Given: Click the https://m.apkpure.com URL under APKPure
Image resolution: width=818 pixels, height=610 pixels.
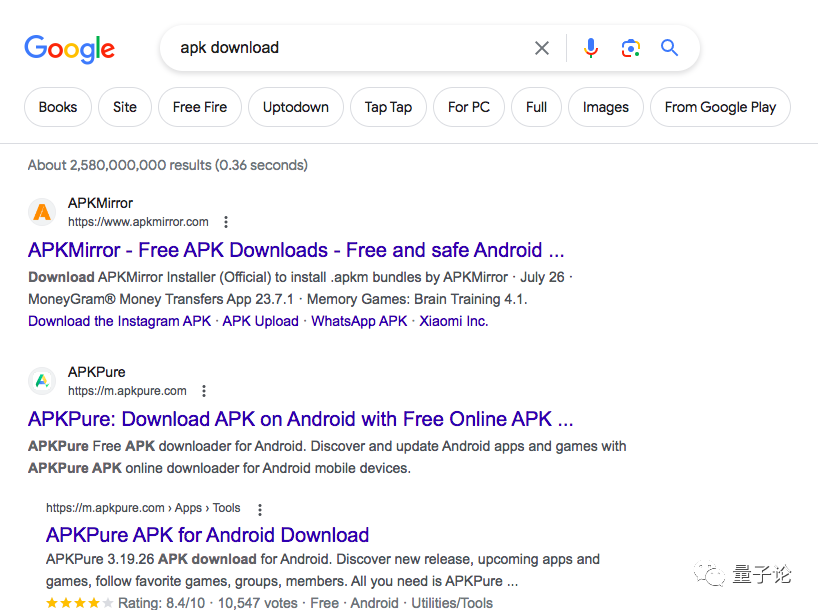Looking at the screenshot, I should pyautogui.click(x=127, y=391).
